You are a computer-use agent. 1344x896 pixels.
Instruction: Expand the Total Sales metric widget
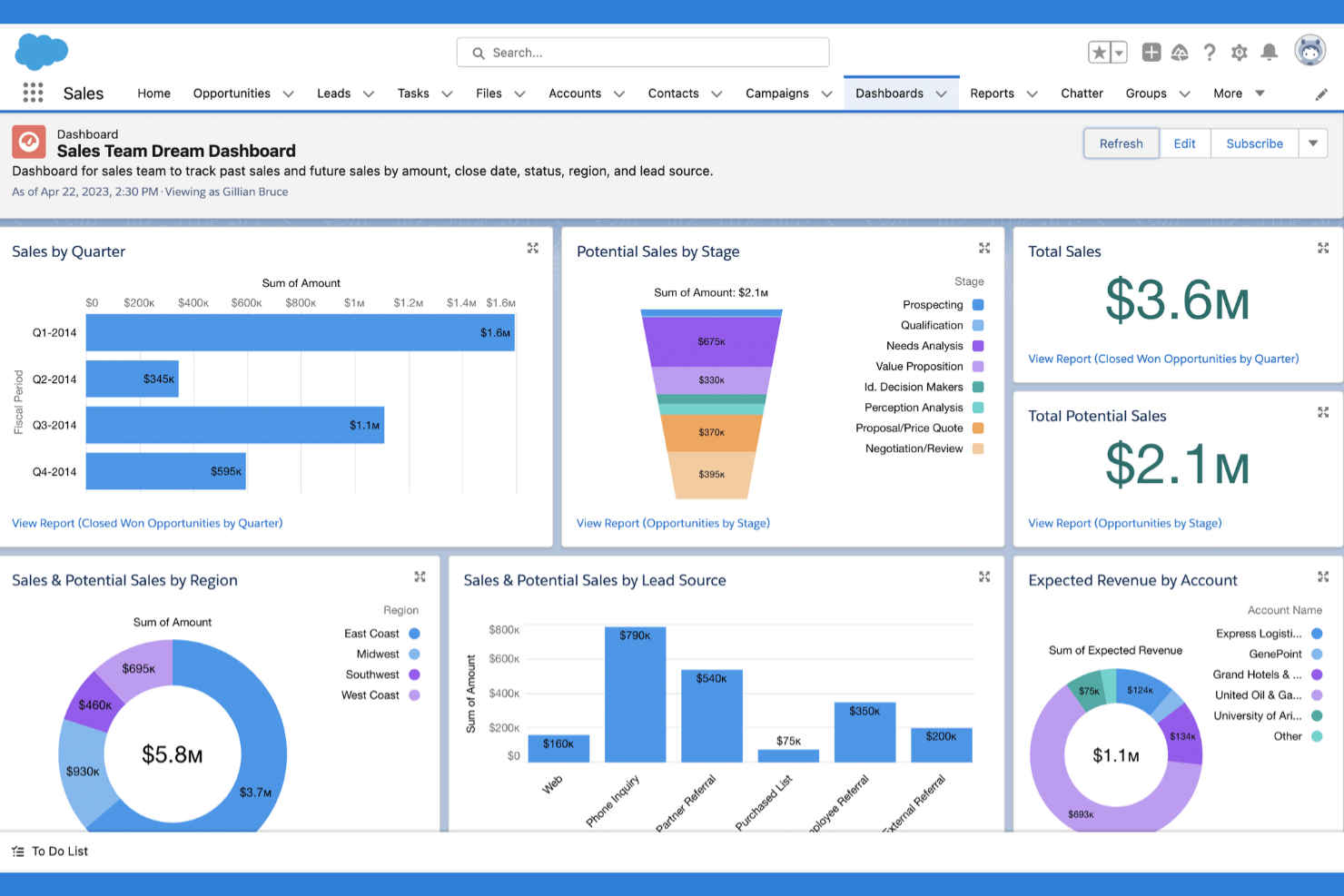[1323, 247]
